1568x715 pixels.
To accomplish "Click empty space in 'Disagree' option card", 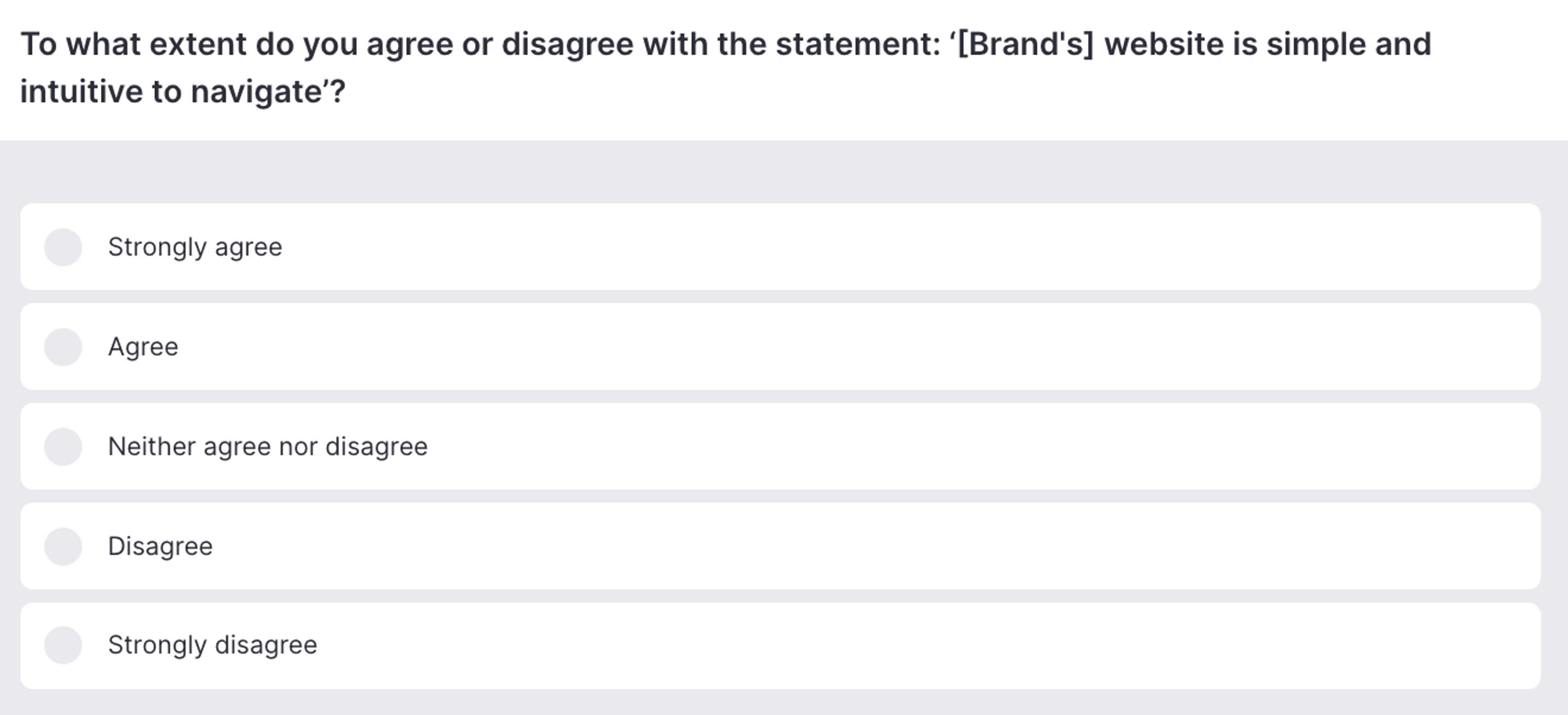I will pyautogui.click(x=913, y=546).
